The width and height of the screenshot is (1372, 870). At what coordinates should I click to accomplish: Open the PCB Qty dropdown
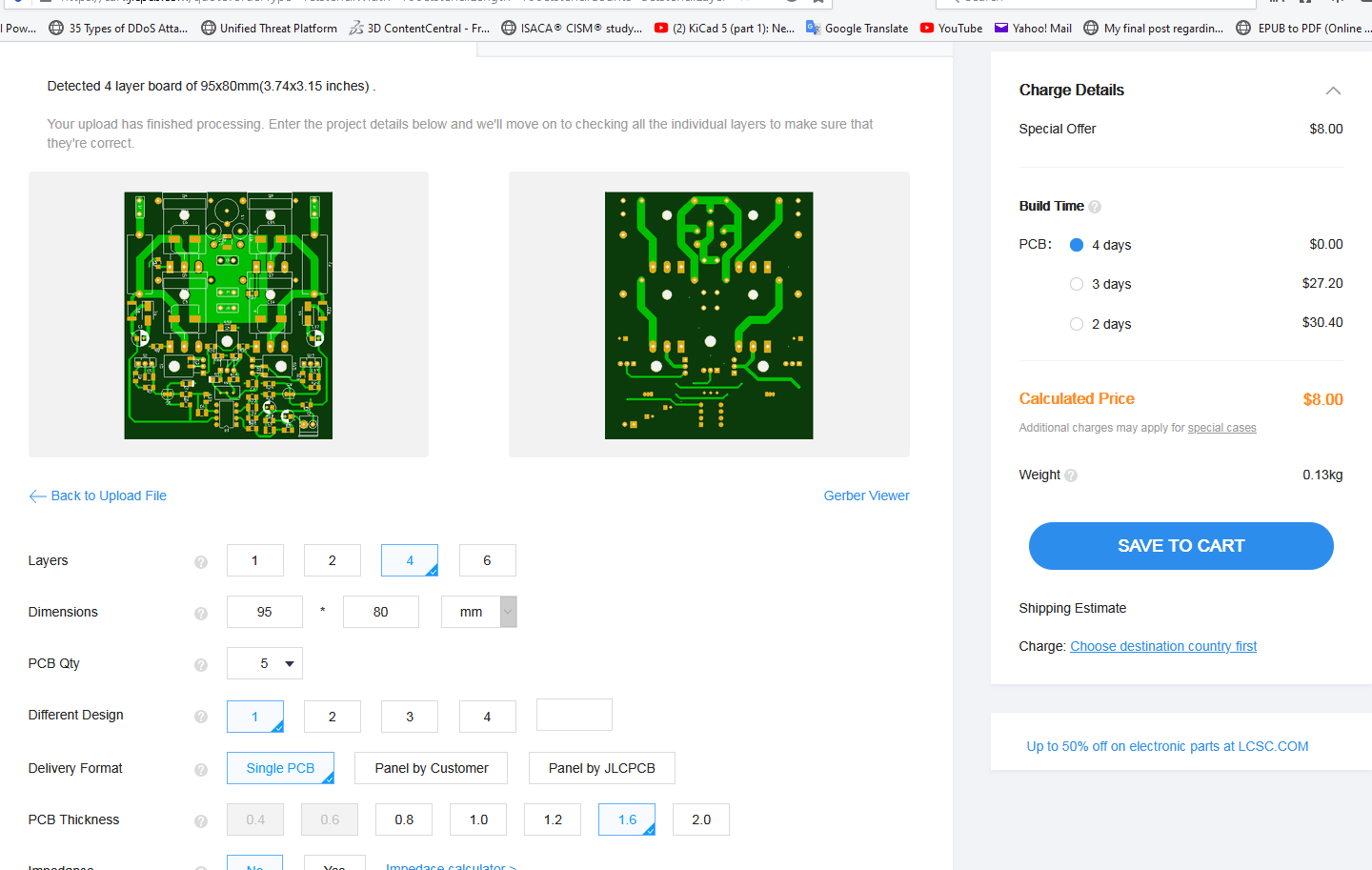(265, 663)
